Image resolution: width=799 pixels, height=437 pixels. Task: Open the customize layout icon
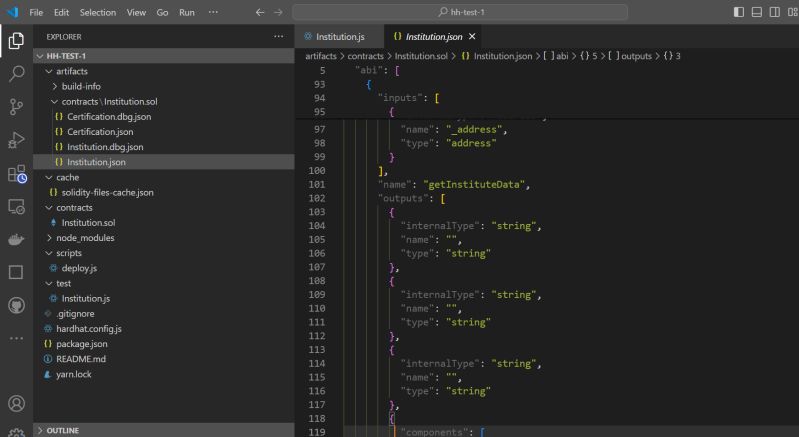click(792, 12)
